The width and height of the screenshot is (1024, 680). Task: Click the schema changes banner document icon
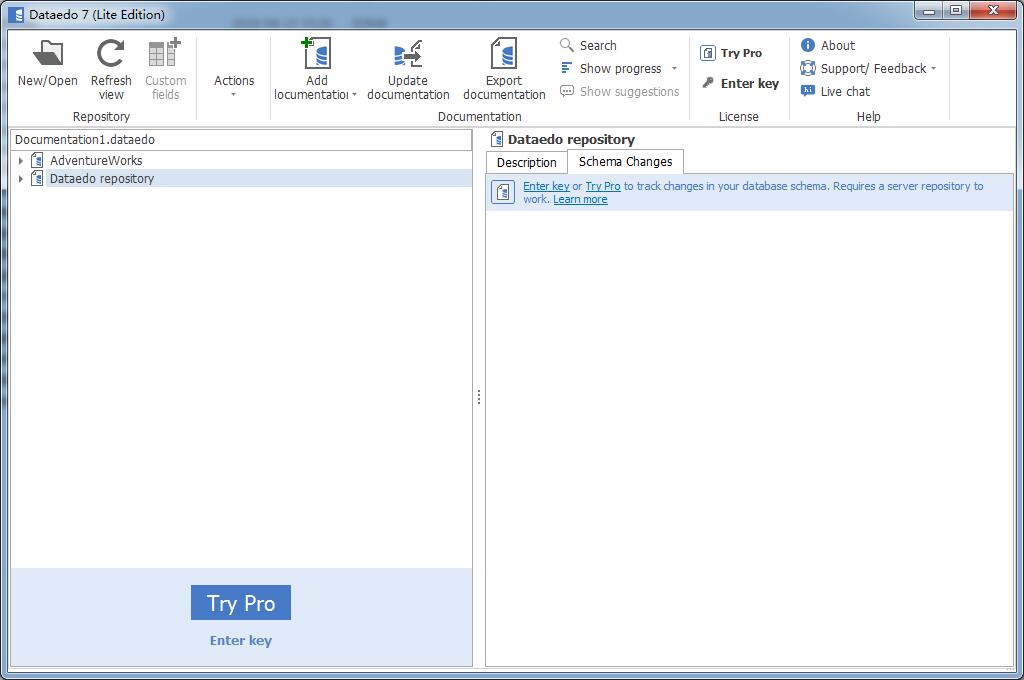click(503, 192)
